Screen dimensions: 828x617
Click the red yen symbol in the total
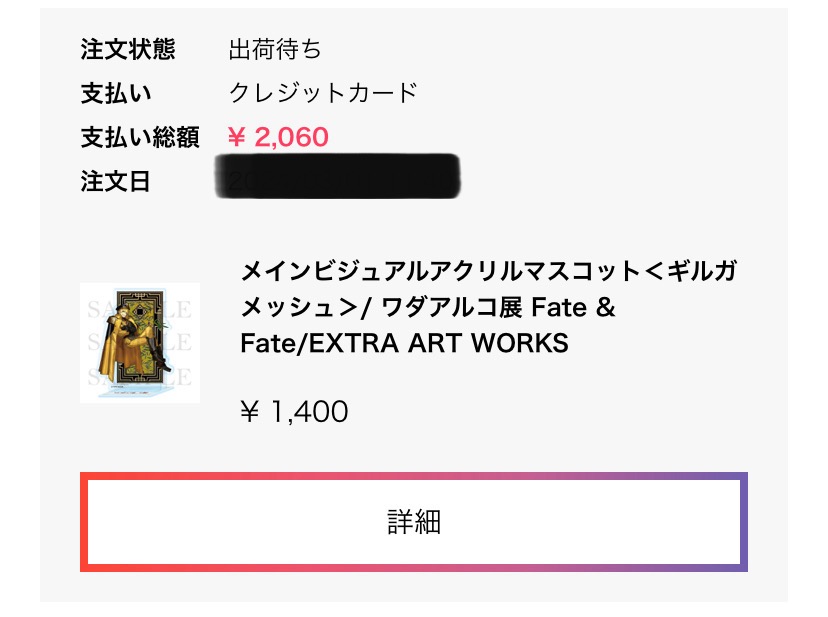(237, 137)
